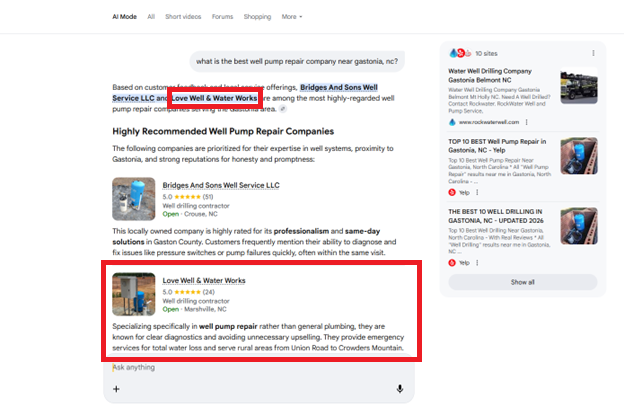624x407 pixels.
Task: Click Yelp favicon under Well Drilling result
Action: point(452,263)
